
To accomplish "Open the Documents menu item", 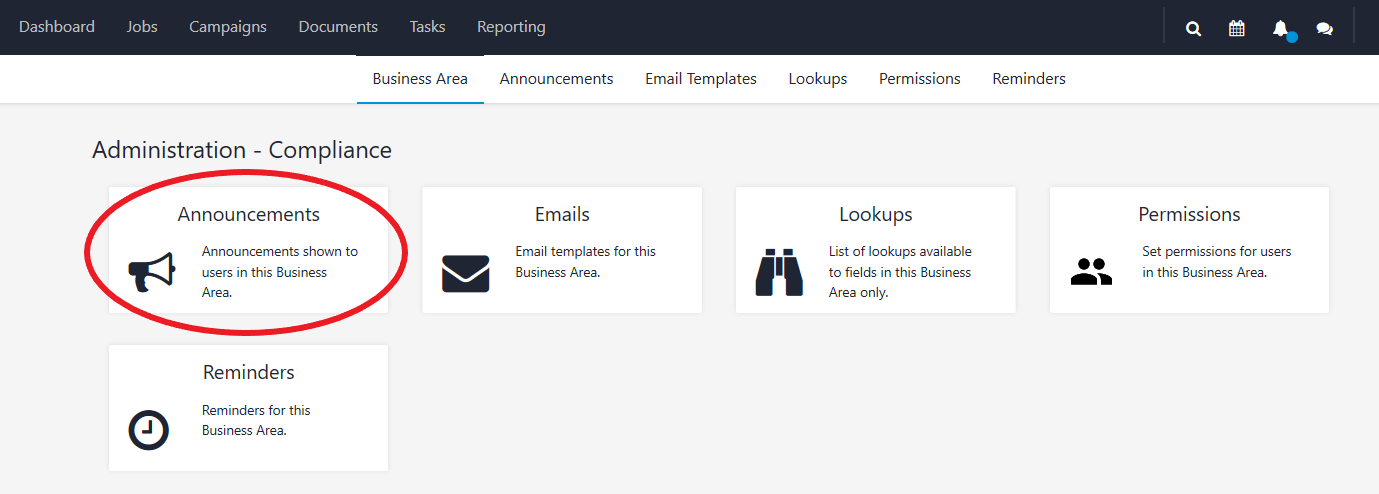I will click(x=338, y=27).
